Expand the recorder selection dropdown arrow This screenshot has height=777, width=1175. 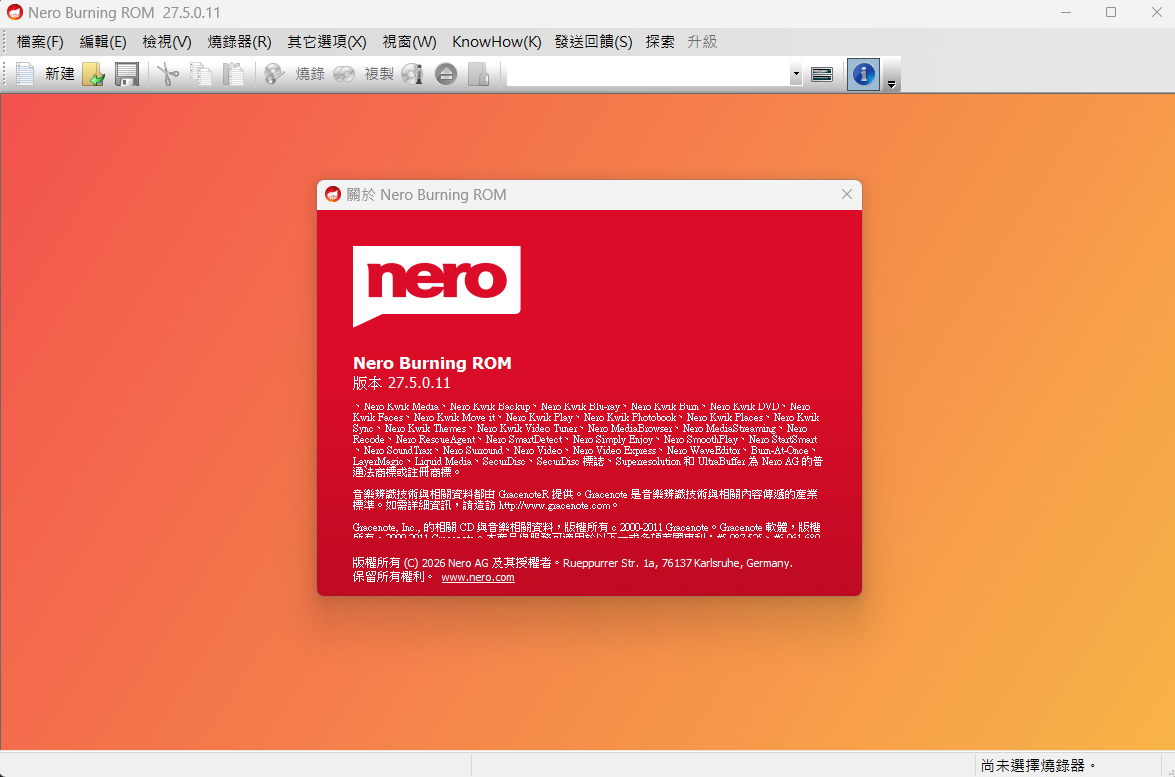click(x=796, y=73)
